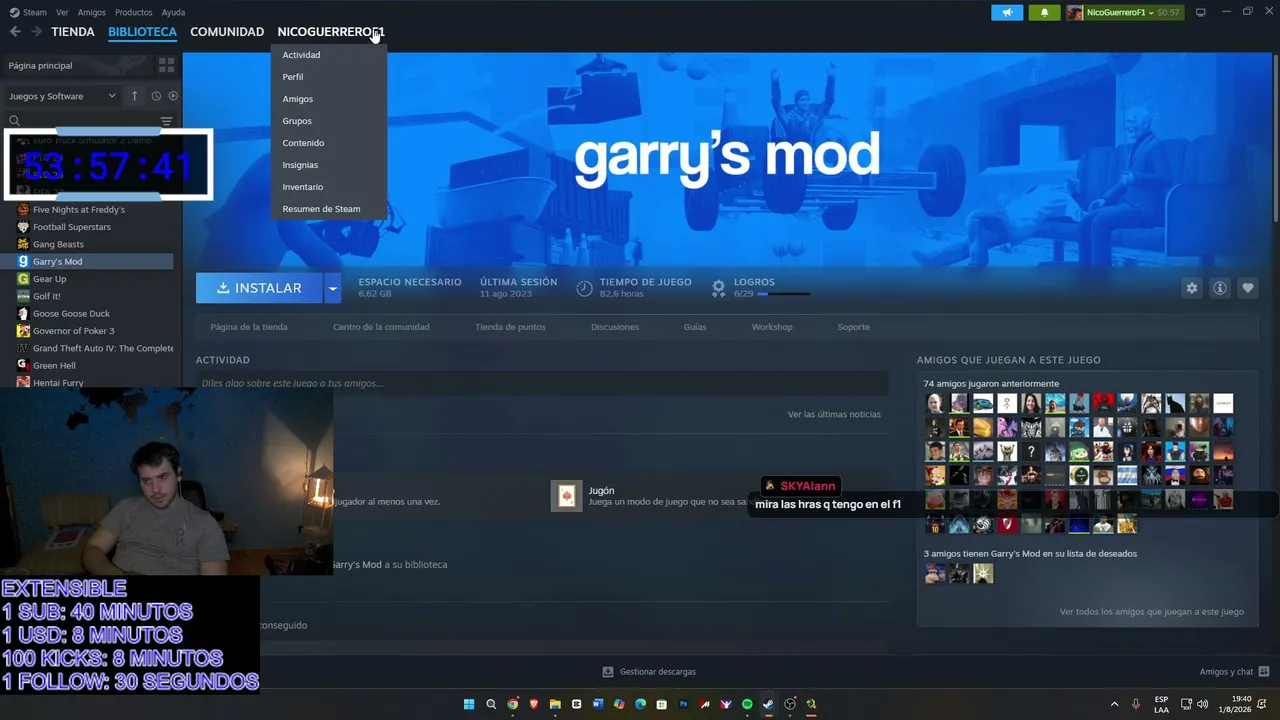Open Página de la tienda link

point(249,327)
